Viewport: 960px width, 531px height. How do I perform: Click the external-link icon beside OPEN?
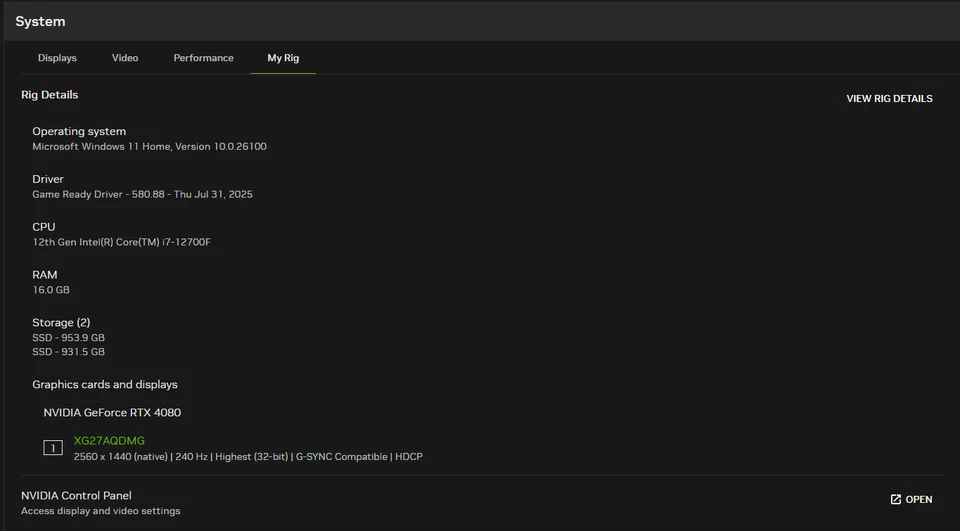pyautogui.click(x=896, y=500)
